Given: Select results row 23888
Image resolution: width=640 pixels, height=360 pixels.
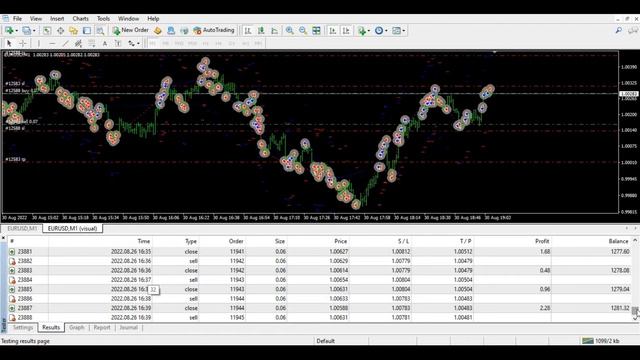Looking at the screenshot, I should tap(320, 318).
